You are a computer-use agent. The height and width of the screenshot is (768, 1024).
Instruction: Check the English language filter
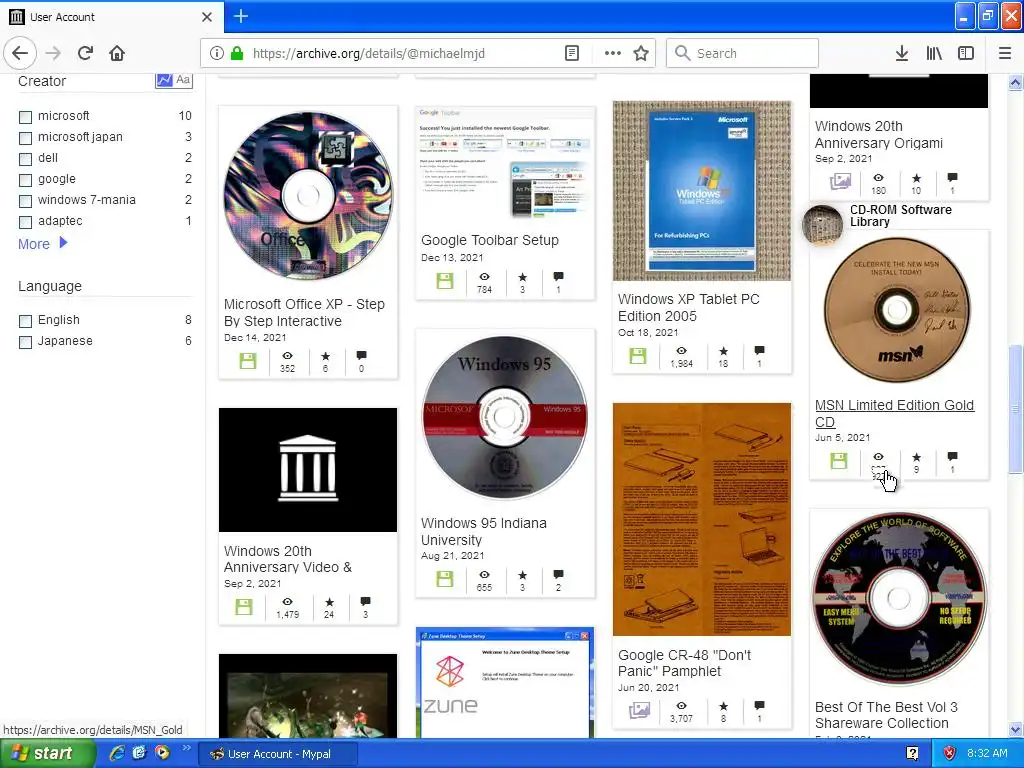[25, 321]
